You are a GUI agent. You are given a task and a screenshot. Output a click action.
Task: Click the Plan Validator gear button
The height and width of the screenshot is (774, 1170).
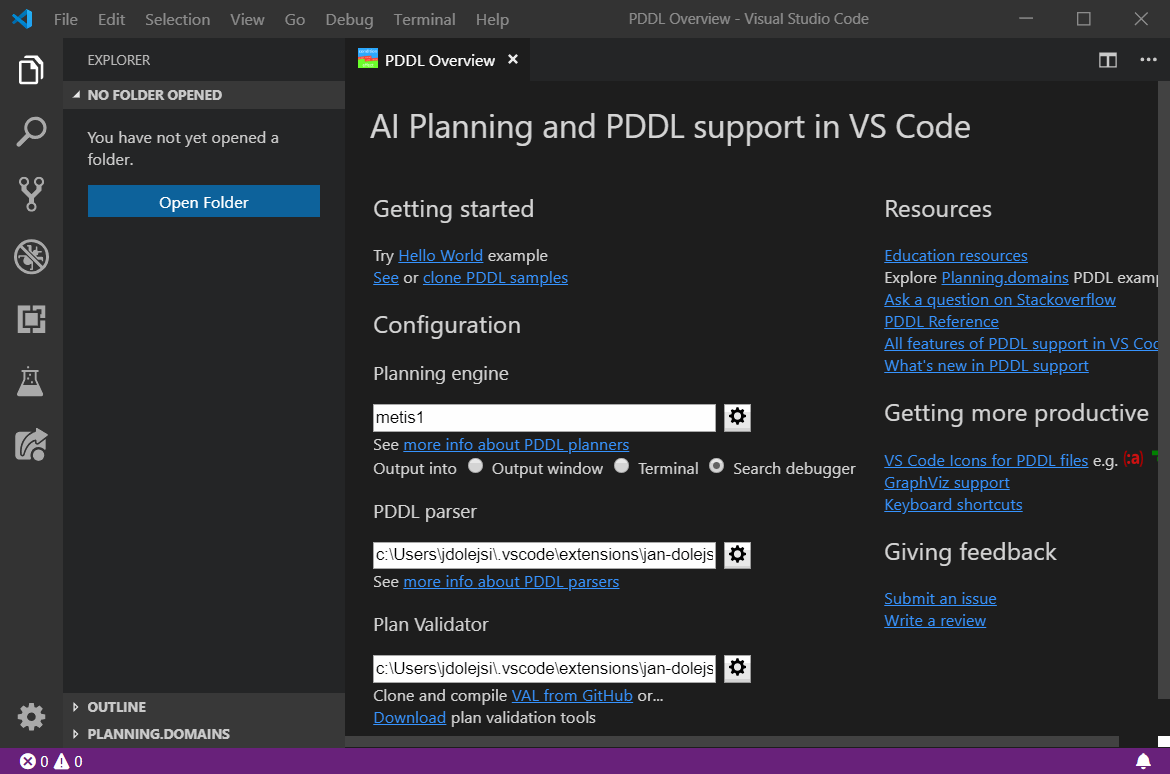pos(737,668)
